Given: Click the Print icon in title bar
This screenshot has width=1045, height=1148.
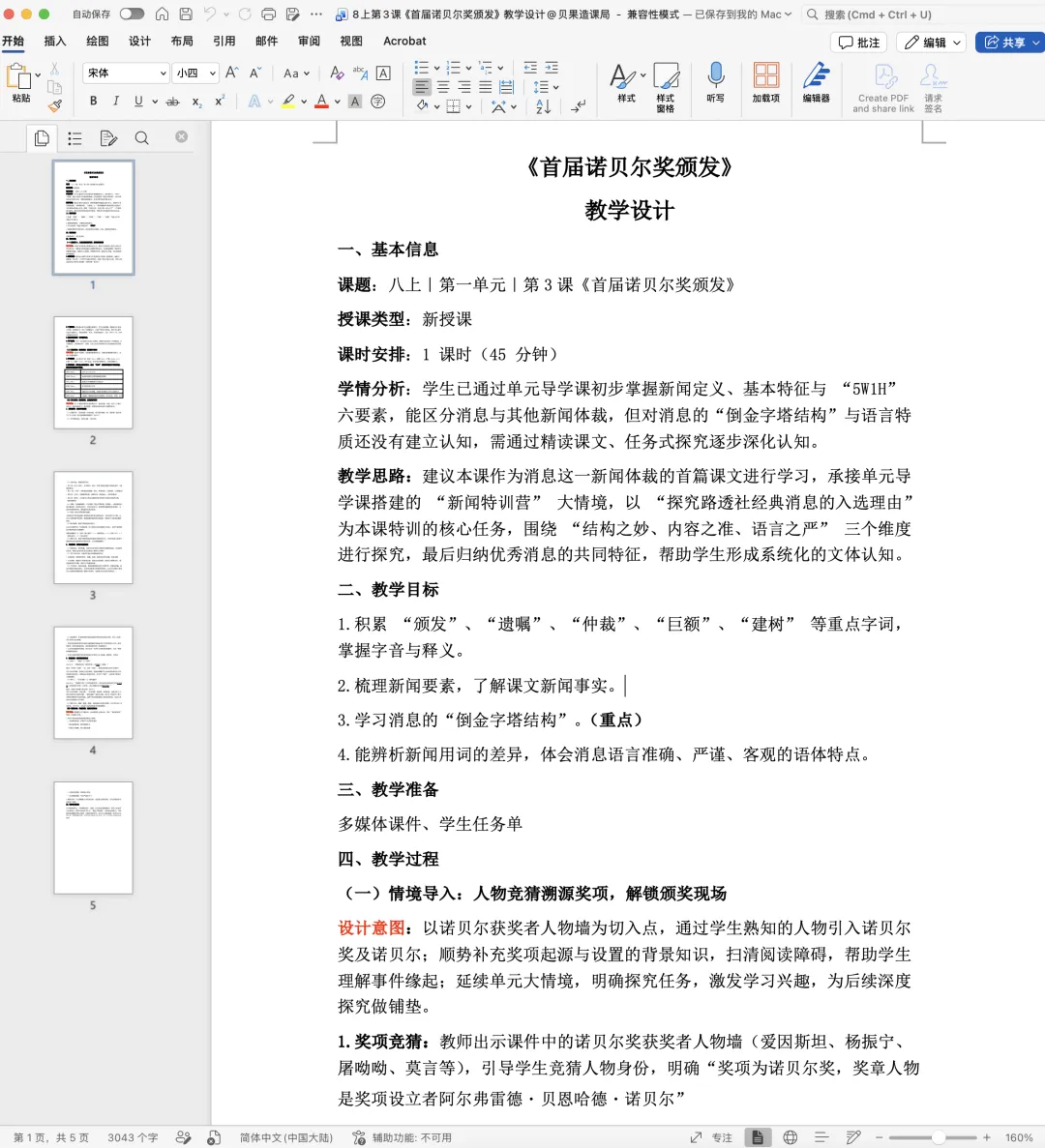Looking at the screenshot, I should (x=269, y=14).
